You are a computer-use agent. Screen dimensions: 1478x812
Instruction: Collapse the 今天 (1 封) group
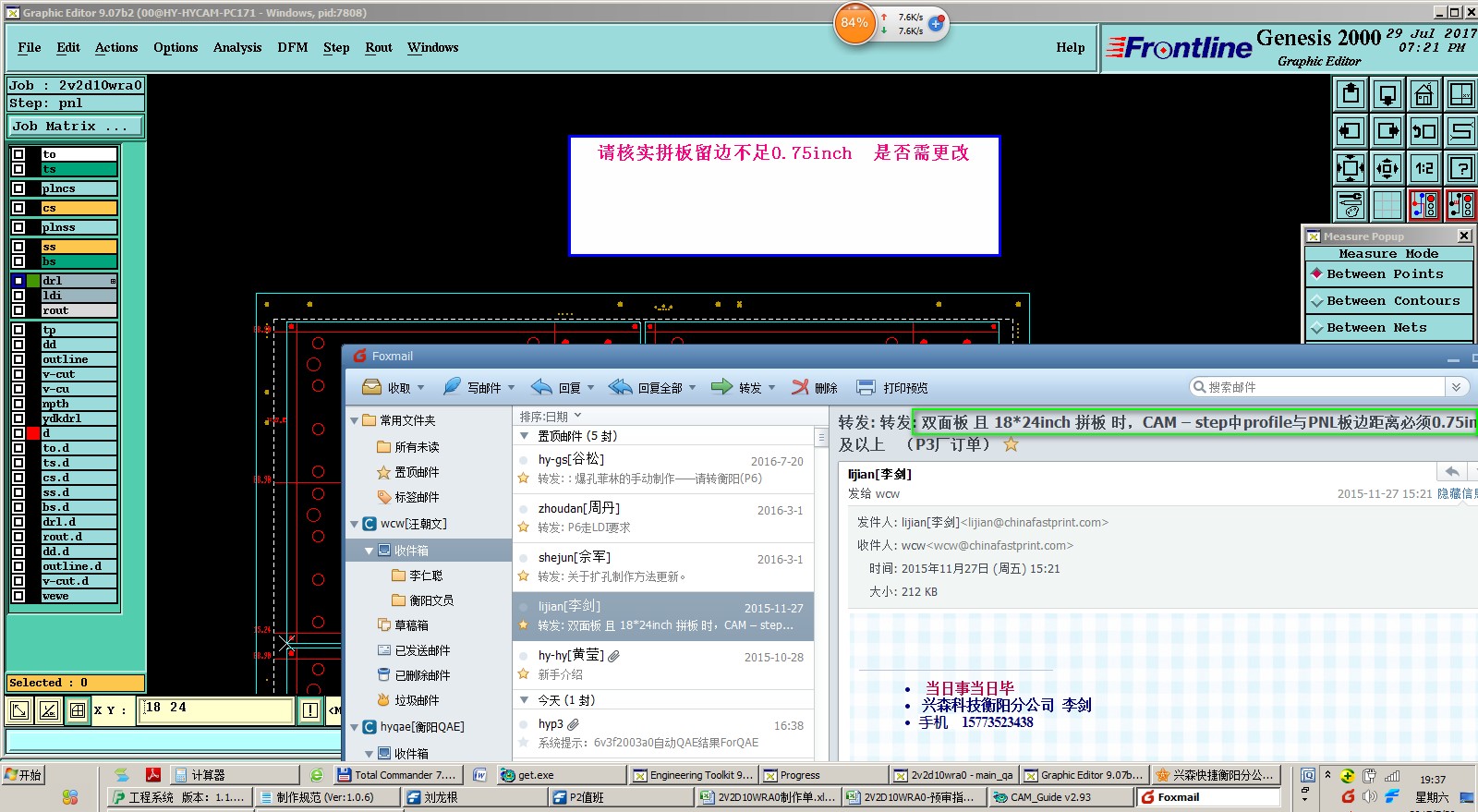[525, 700]
